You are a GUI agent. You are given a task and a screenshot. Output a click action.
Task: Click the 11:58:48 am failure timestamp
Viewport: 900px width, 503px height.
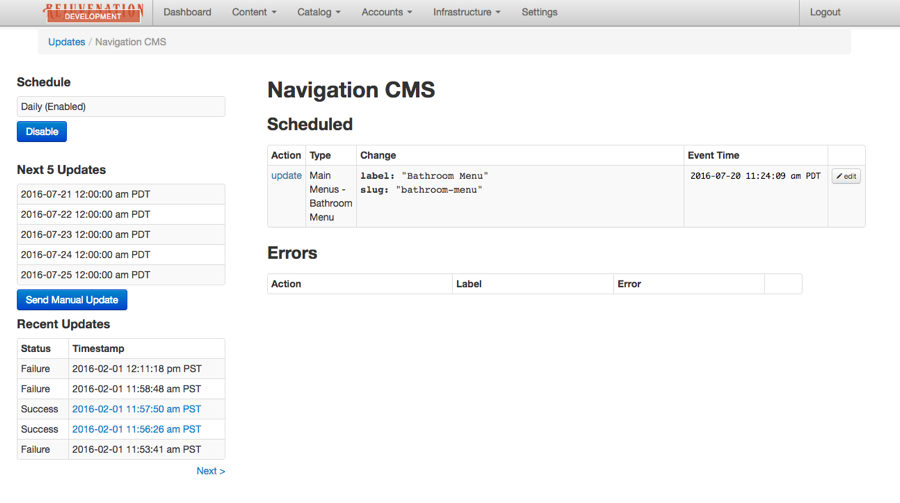tap(137, 389)
